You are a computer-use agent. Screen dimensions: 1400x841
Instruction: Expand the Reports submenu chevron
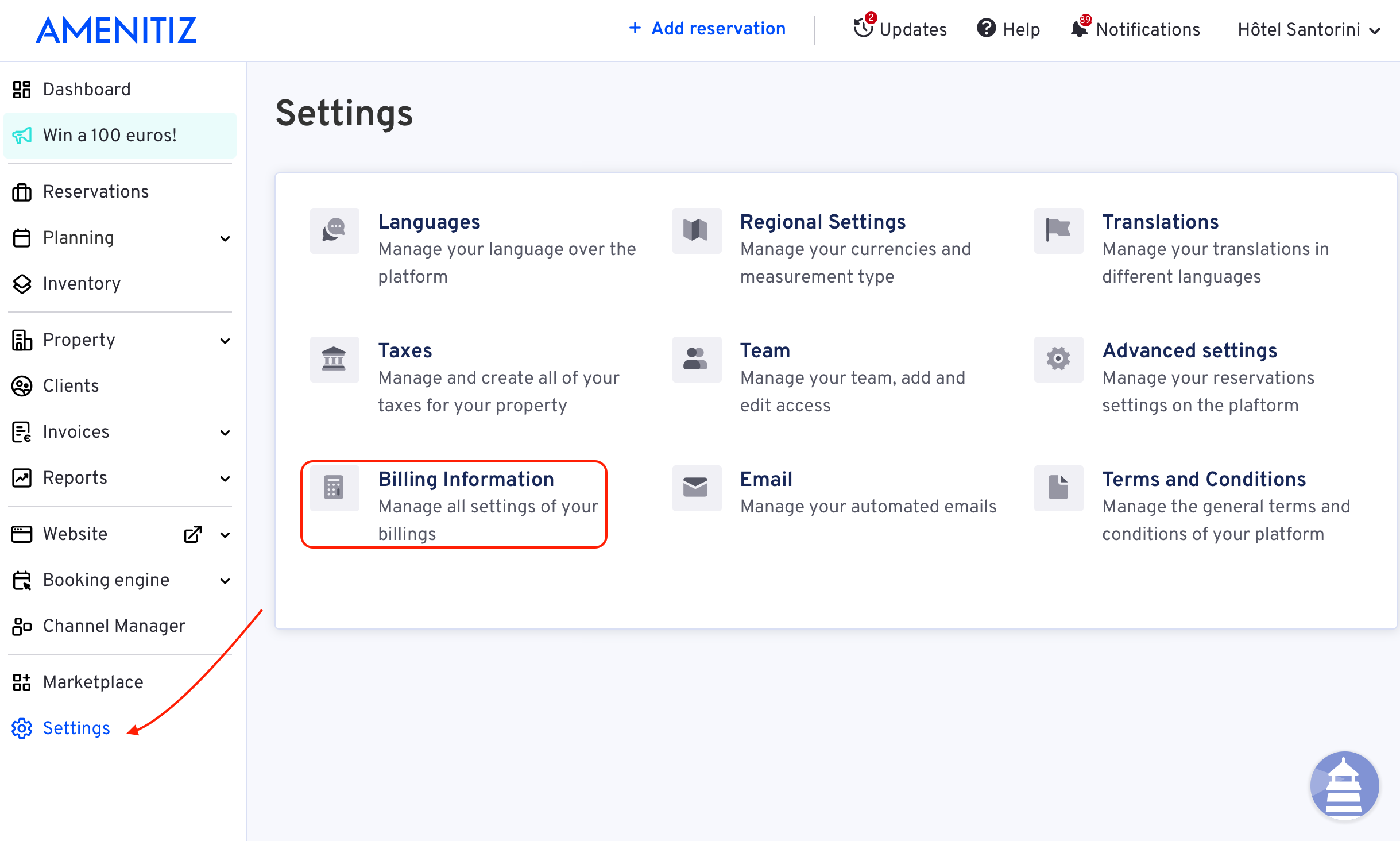[225, 479]
